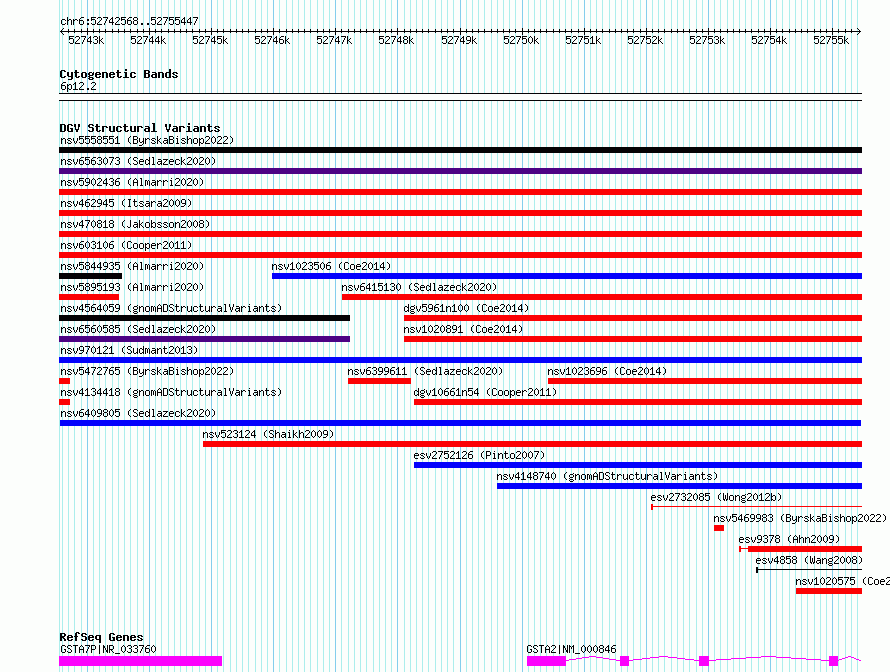Click the Cytogenetic Bands track title
This screenshot has height=672, width=890.
click(x=119, y=74)
